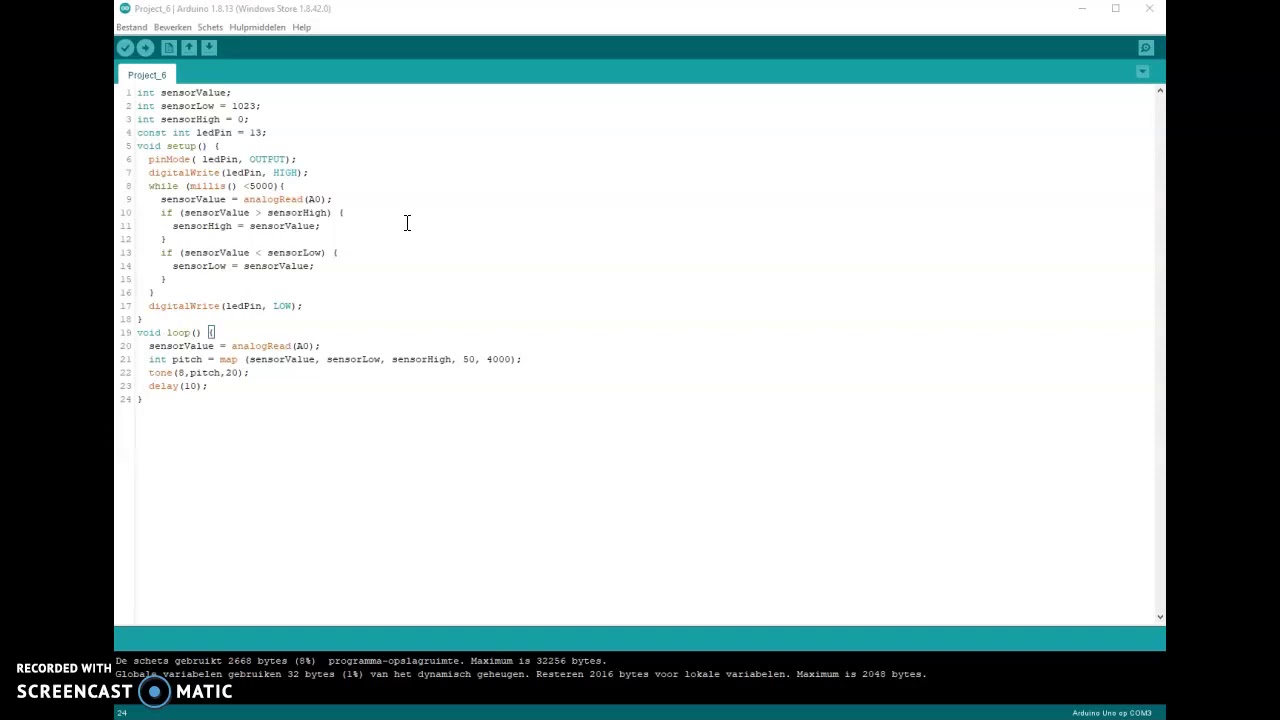Open the Bewerken menu
Viewport: 1280px width, 720px height.
point(172,27)
